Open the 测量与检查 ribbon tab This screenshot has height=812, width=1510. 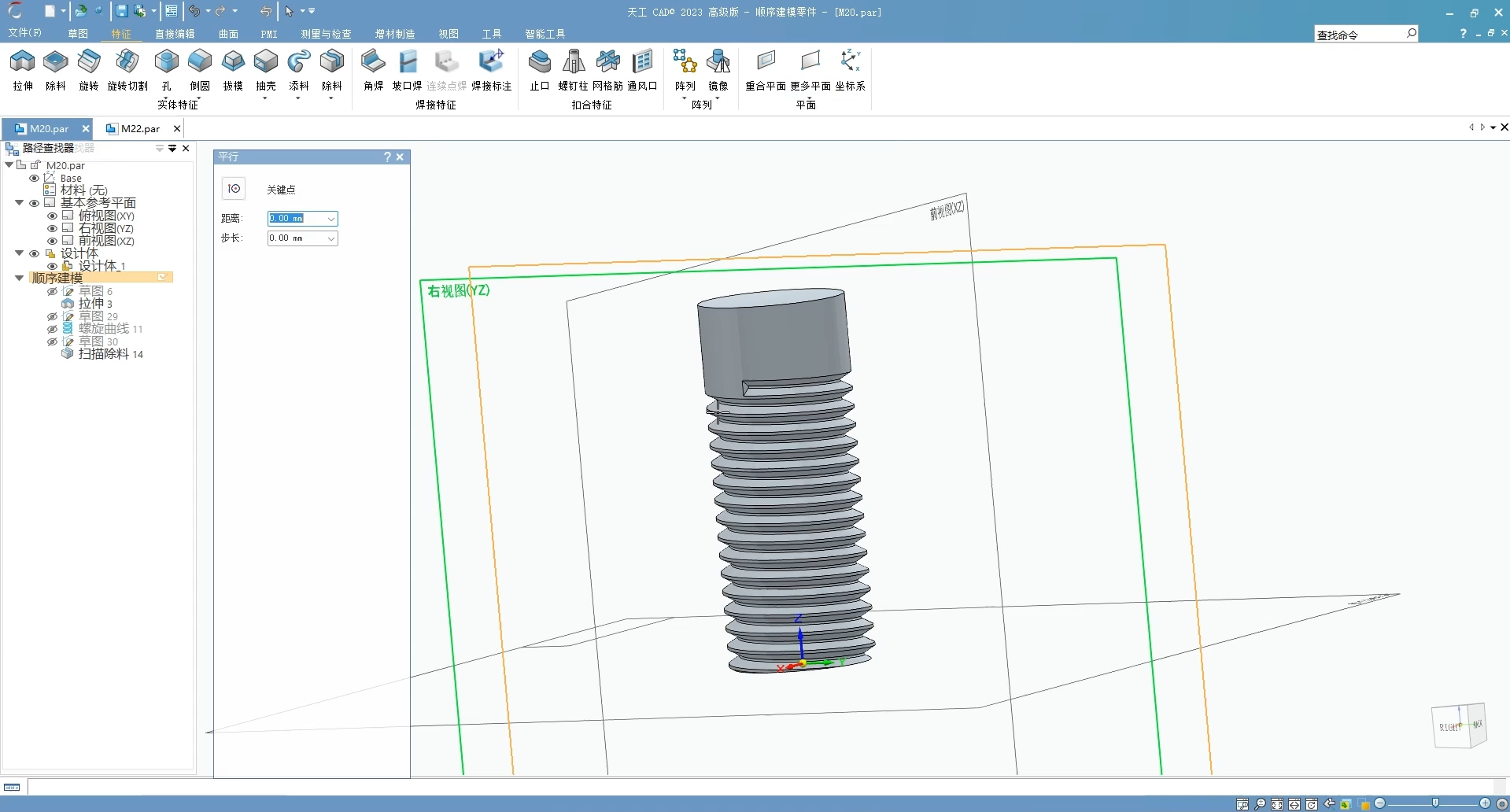pos(326,34)
